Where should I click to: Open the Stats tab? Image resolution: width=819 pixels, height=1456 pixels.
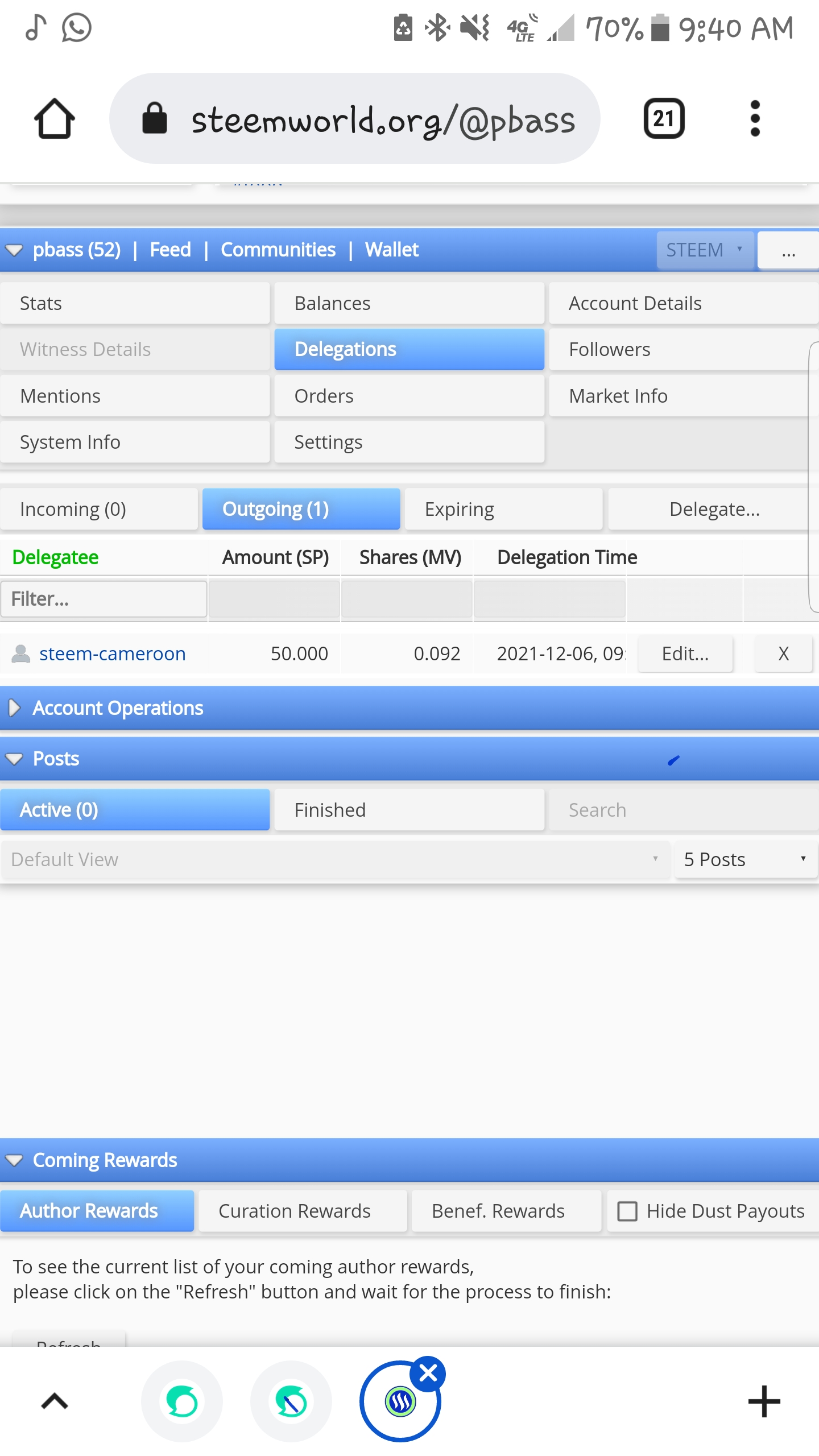click(135, 303)
